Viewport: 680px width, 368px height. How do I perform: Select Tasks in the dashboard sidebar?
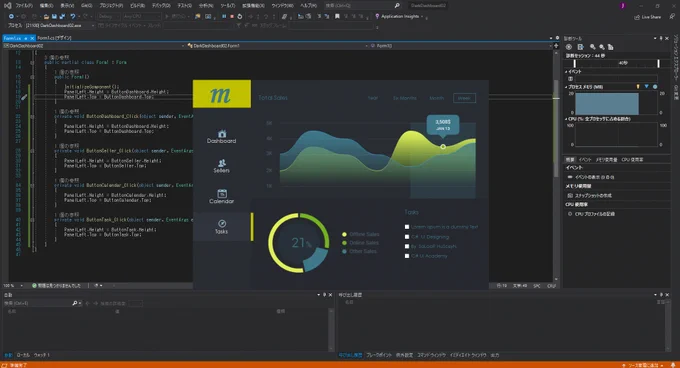click(x=222, y=227)
